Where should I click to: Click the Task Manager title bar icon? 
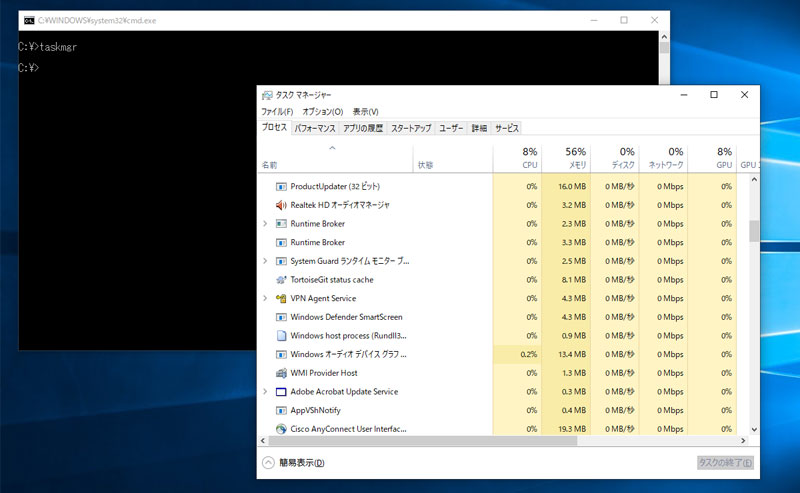pos(267,95)
